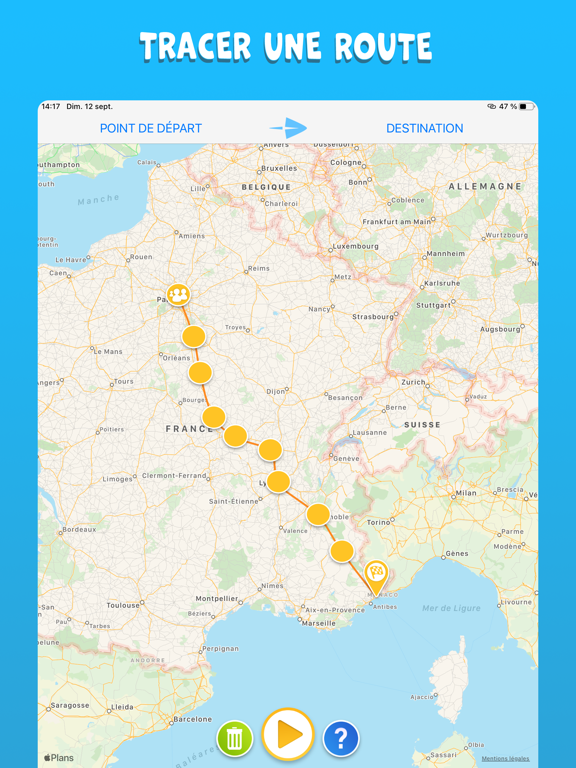Click the Toulouse city label
Screen dimensions: 576x768
[x=123, y=605]
